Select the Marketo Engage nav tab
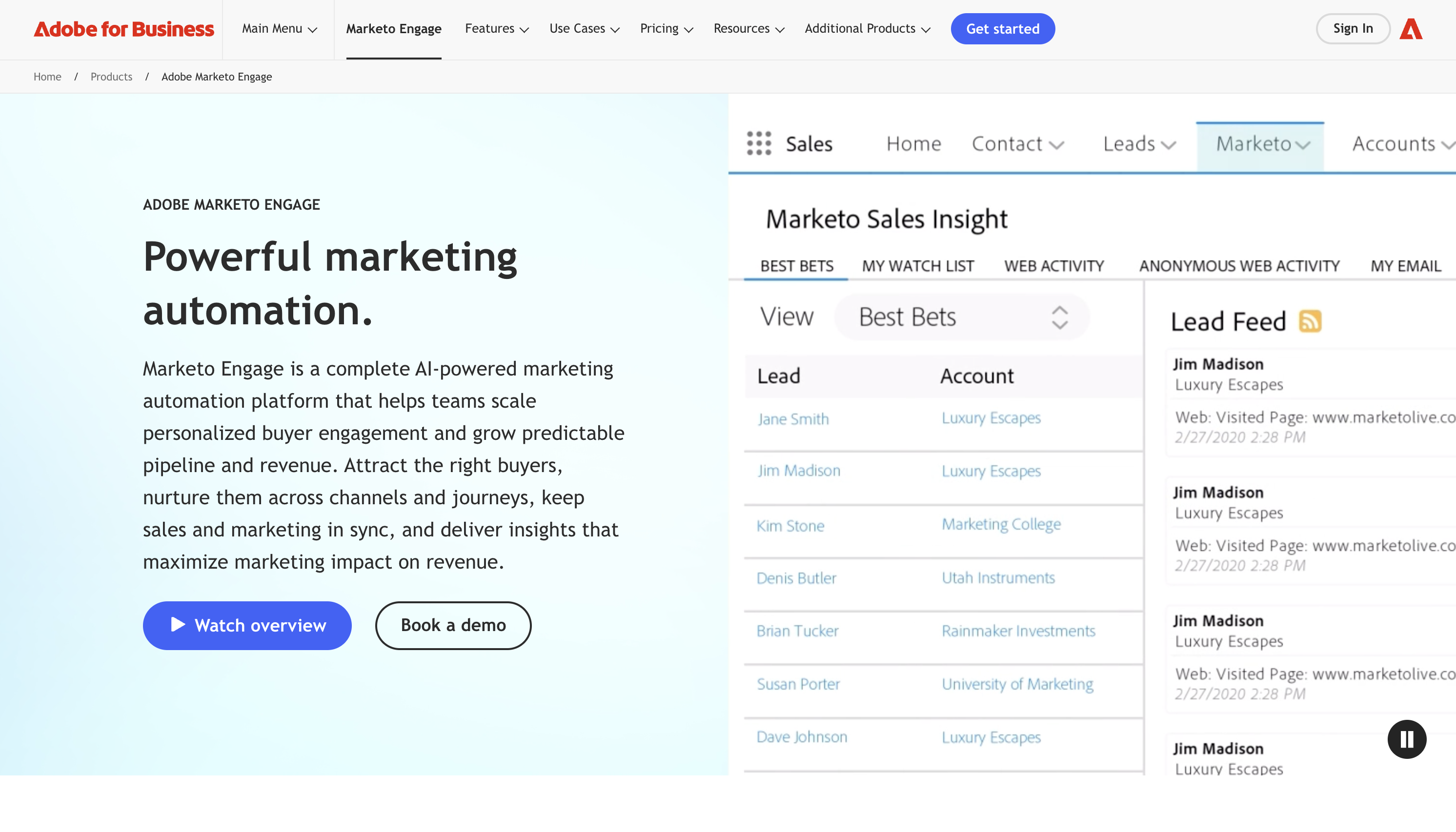 tap(393, 29)
